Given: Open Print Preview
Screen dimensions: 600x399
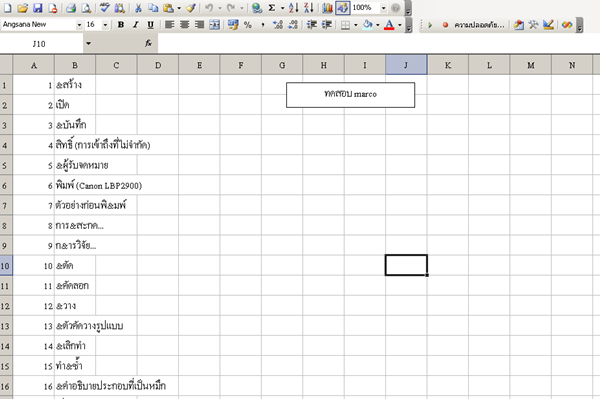Looking at the screenshot, I should pos(86,8).
